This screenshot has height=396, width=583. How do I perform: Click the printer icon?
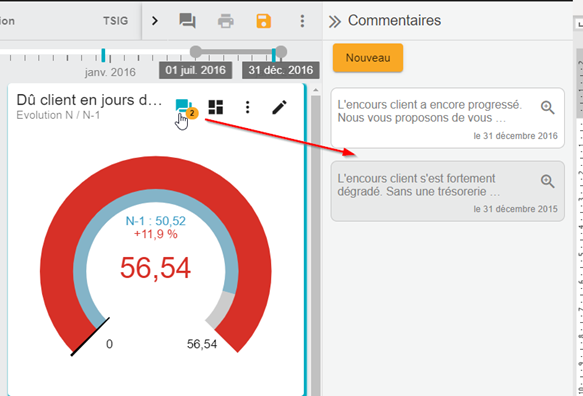[226, 21]
